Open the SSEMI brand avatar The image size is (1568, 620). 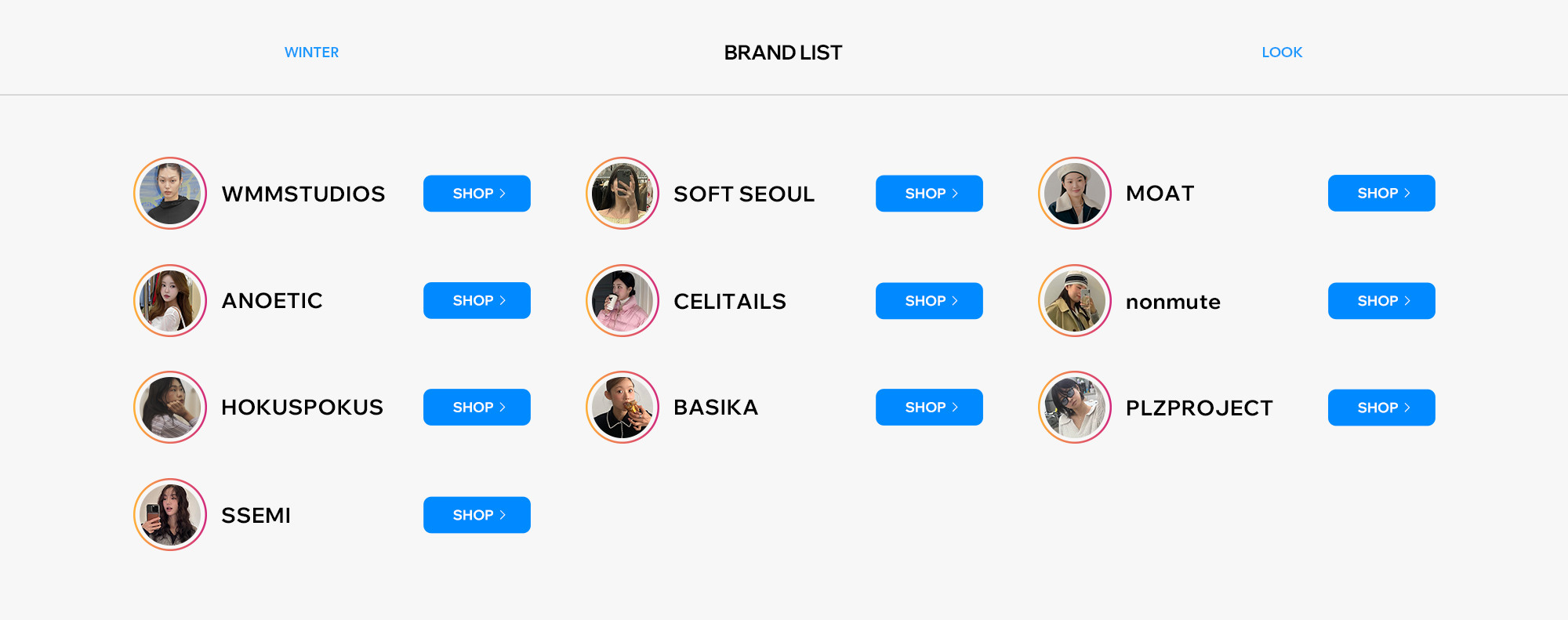[x=170, y=515]
